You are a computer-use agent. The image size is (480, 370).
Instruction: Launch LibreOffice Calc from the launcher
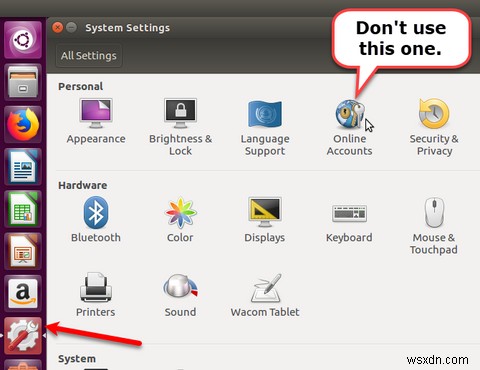pyautogui.click(x=23, y=209)
